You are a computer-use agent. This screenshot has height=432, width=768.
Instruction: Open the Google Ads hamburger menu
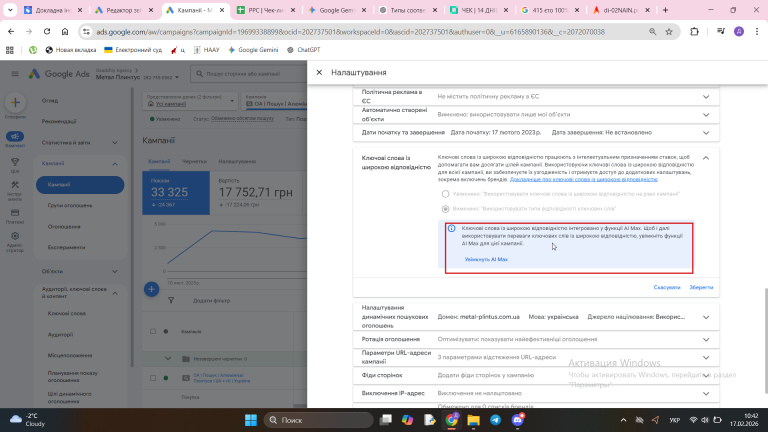click(15, 74)
